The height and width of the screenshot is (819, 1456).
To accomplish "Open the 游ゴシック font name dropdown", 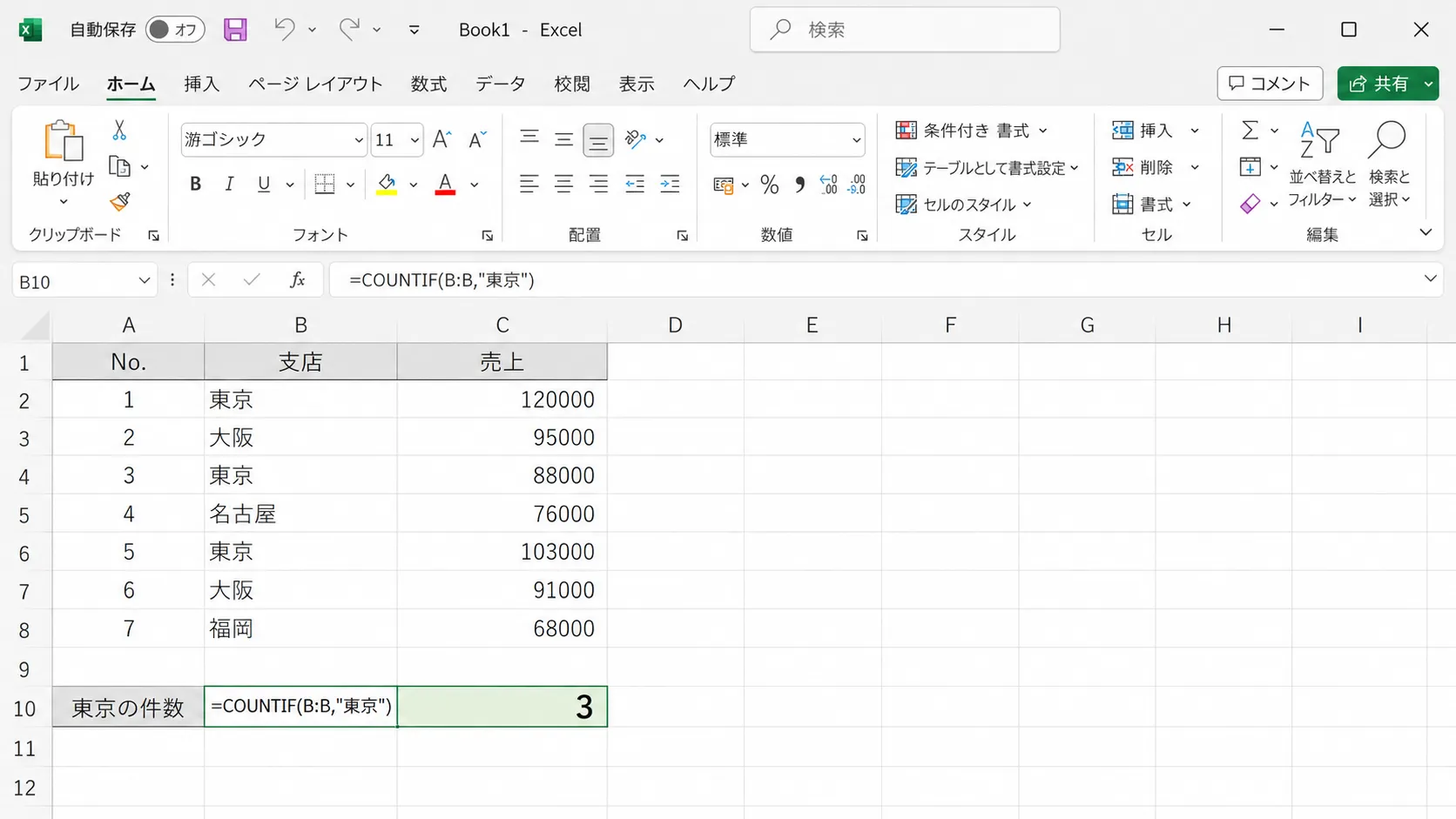I will coord(358,140).
